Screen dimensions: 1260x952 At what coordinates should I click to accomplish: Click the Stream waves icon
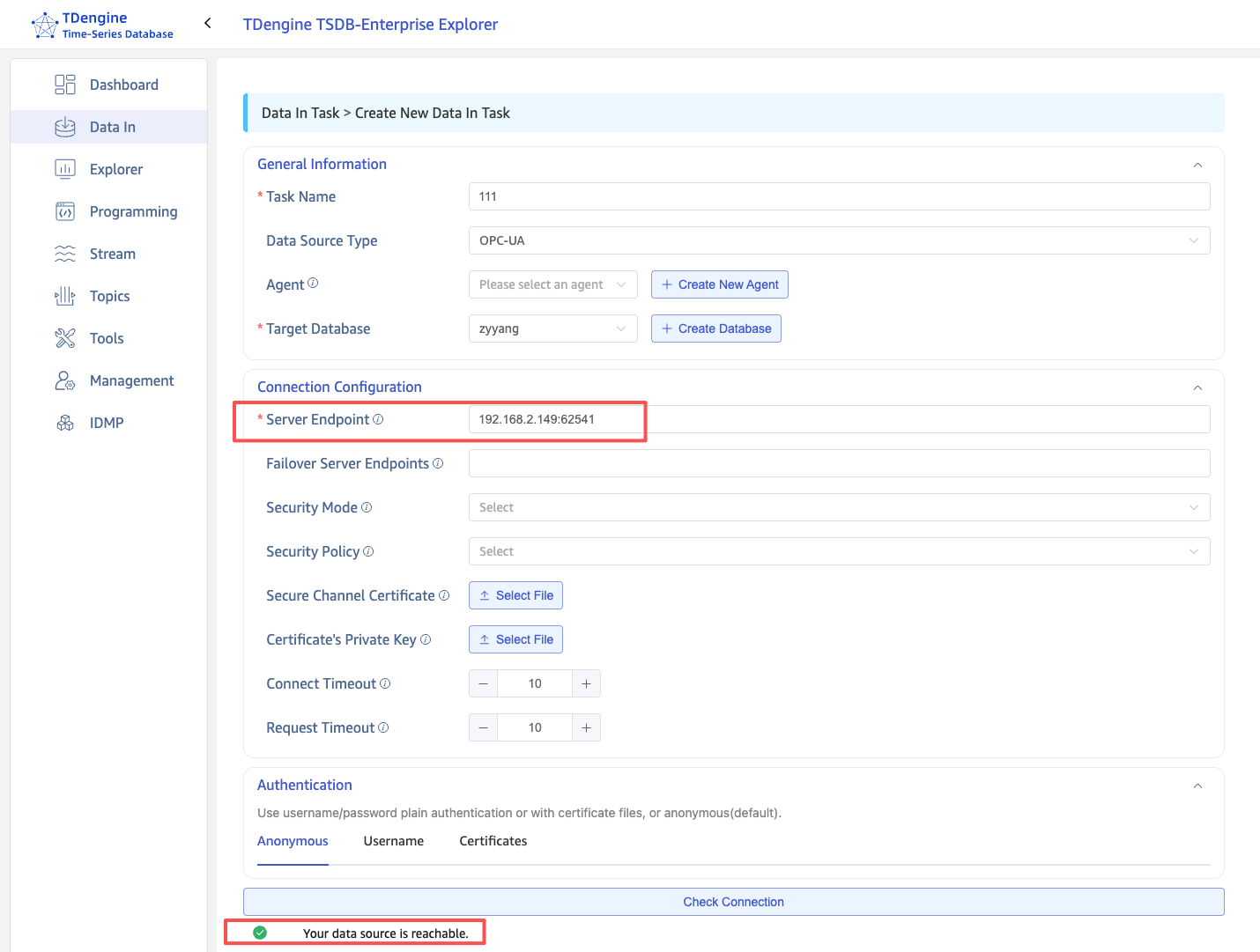[65, 254]
